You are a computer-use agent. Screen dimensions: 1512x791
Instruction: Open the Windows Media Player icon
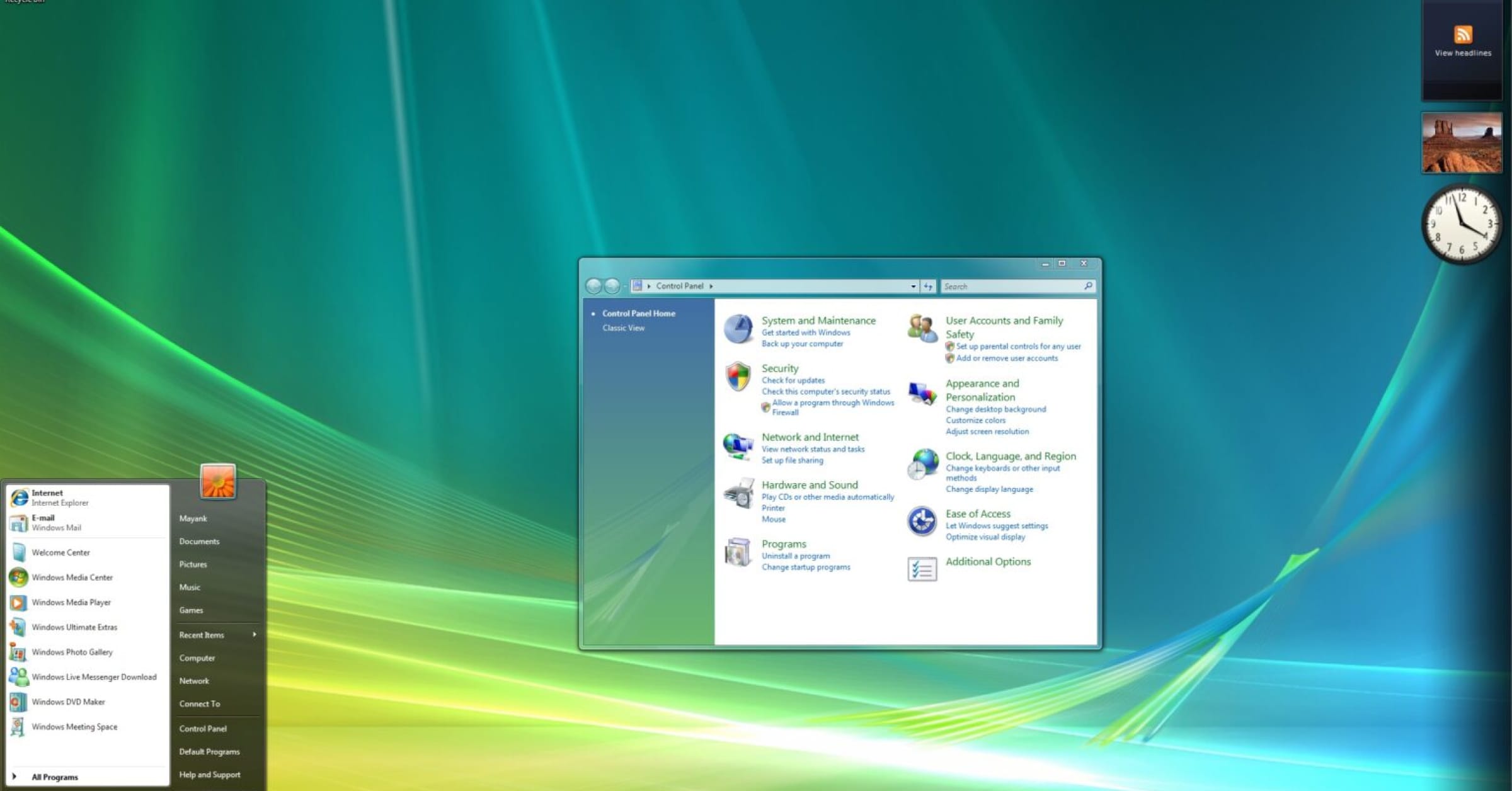pyautogui.click(x=18, y=603)
